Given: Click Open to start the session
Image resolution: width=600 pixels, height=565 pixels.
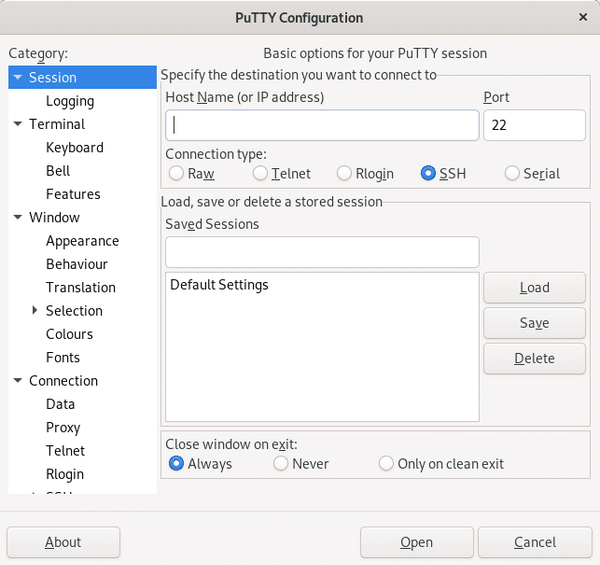Looking at the screenshot, I should (417, 542).
